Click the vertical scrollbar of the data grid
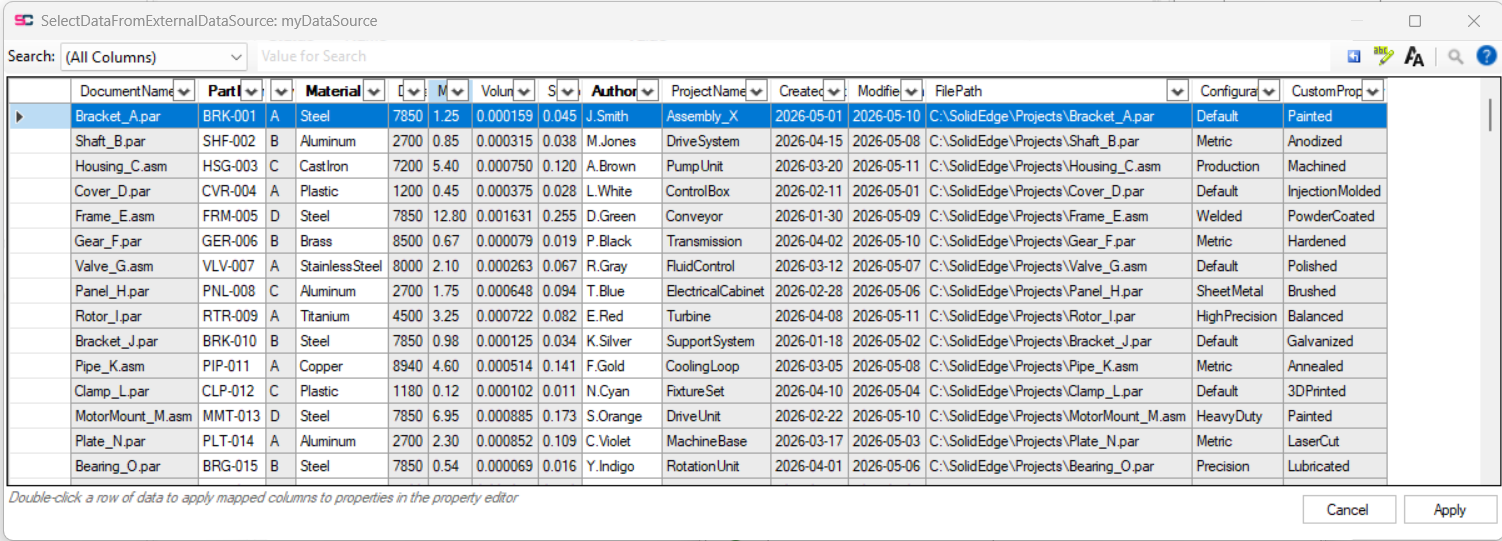Viewport: 1502px width, 541px height. (x=1489, y=280)
